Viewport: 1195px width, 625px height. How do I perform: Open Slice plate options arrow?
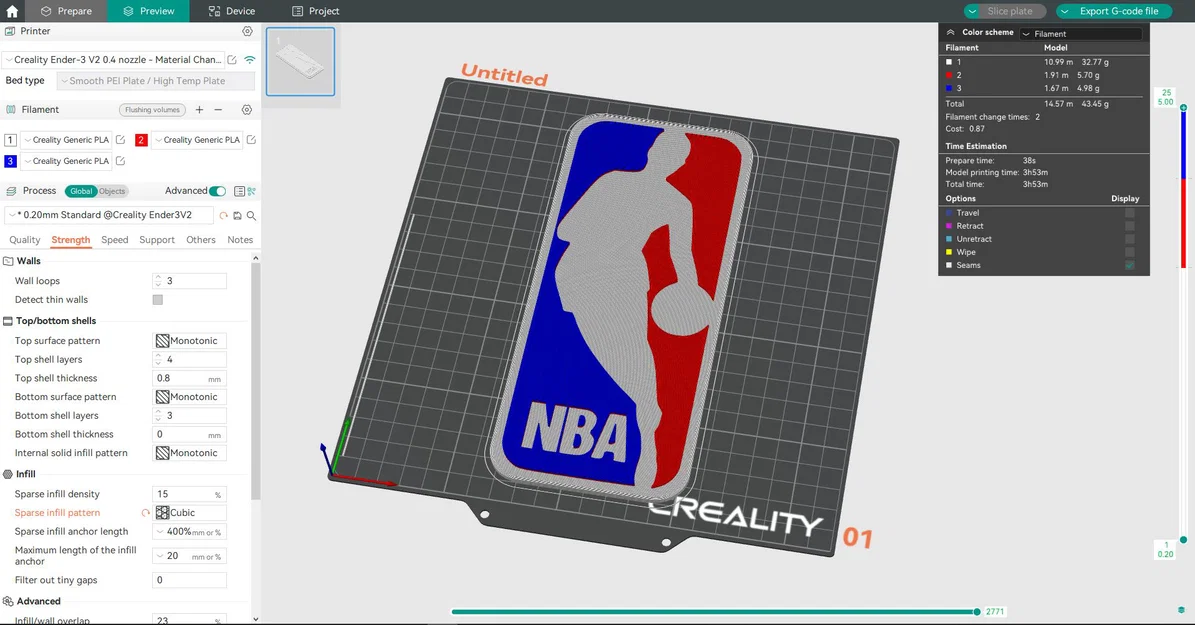972,11
